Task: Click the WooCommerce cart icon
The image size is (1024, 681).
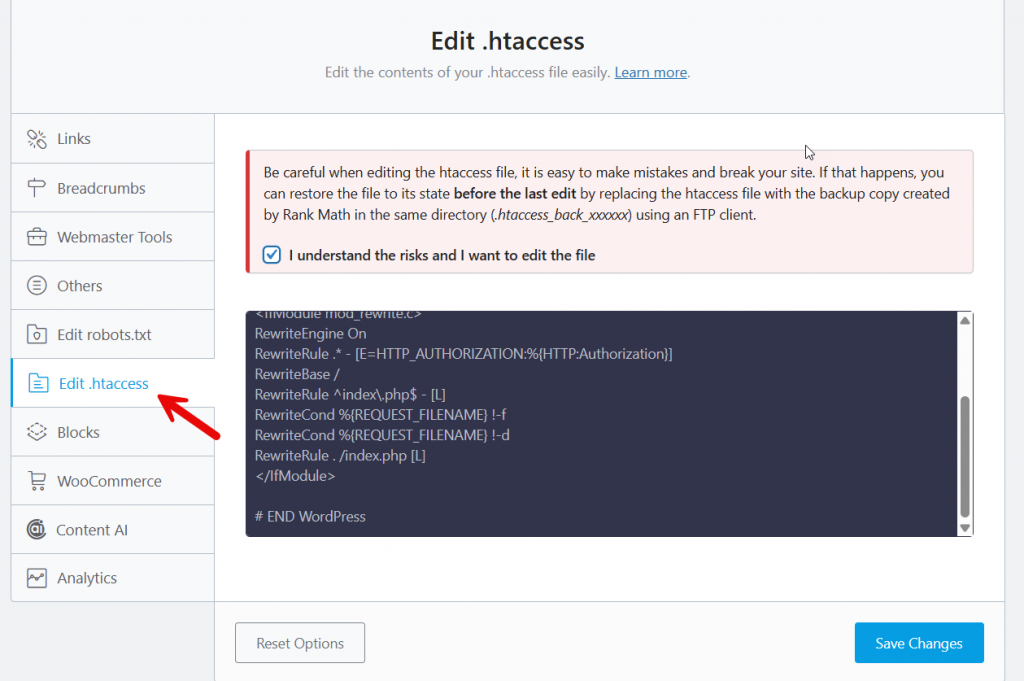Action: click(38, 480)
